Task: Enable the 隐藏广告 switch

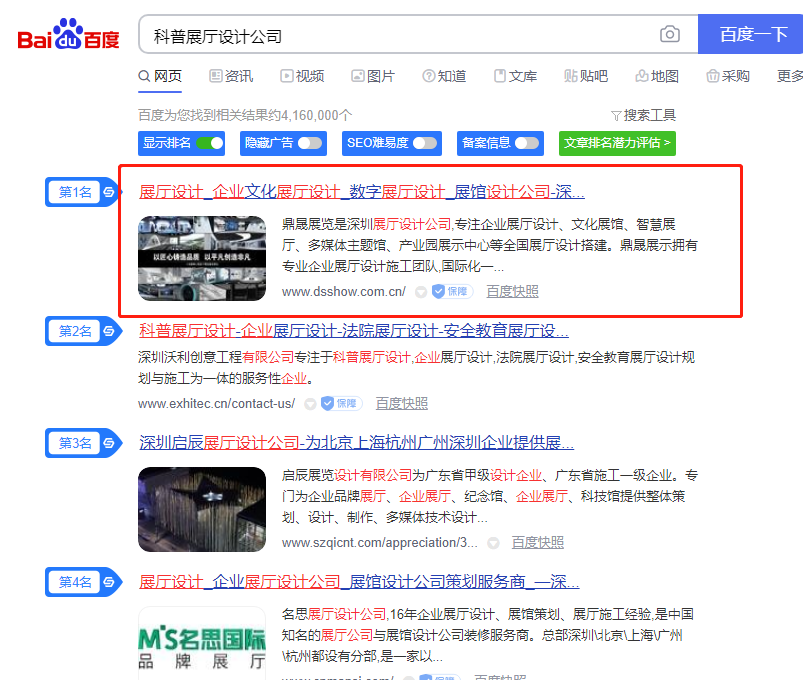Action: [310, 143]
